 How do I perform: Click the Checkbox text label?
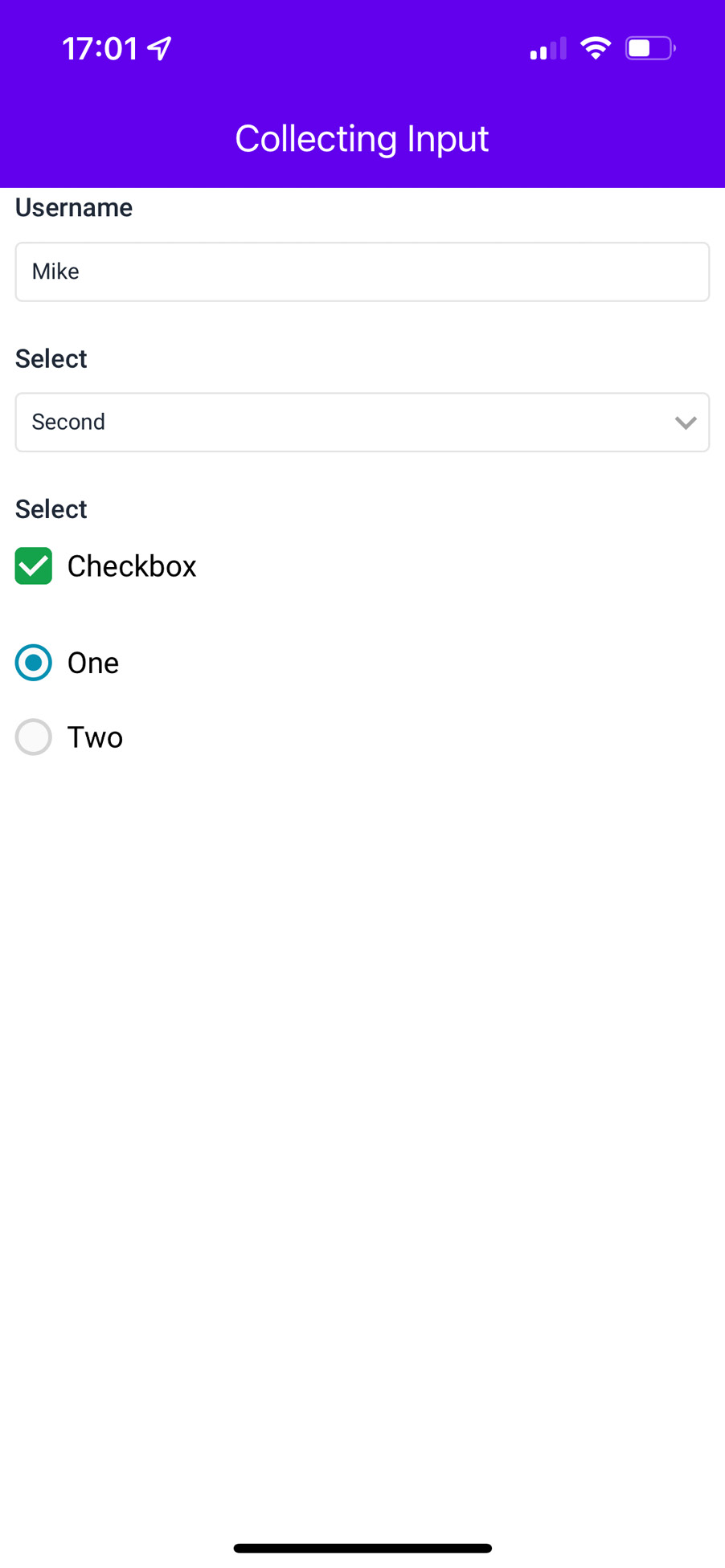click(132, 566)
